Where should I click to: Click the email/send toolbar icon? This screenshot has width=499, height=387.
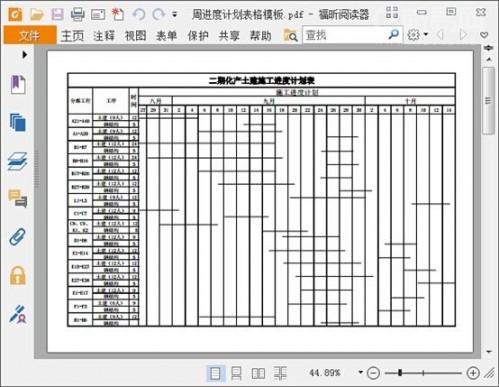(x=98, y=14)
